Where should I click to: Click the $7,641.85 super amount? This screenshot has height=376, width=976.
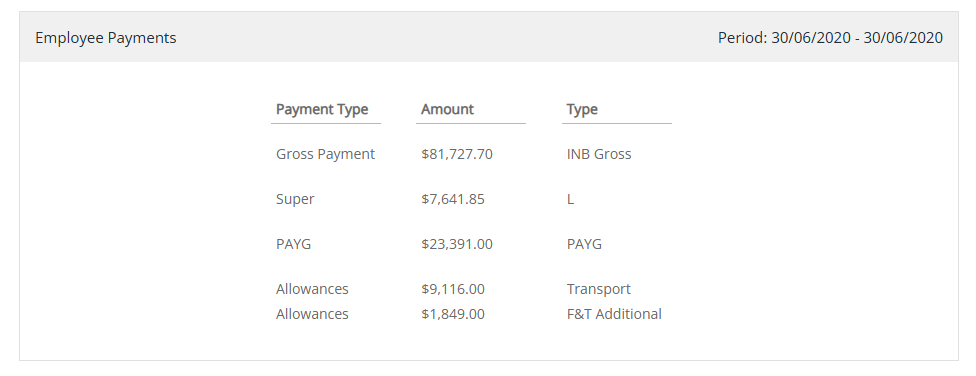coord(453,199)
